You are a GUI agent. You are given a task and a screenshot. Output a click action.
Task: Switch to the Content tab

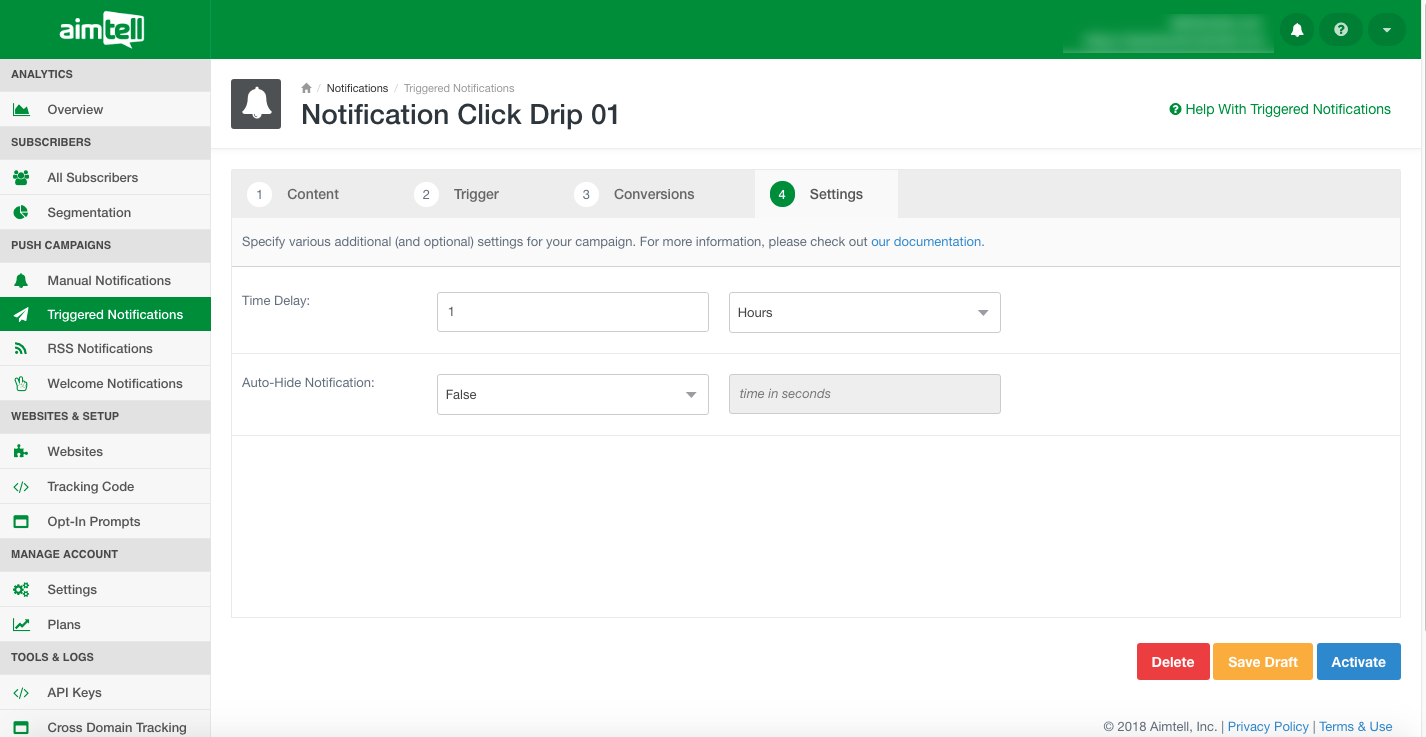[295, 194]
